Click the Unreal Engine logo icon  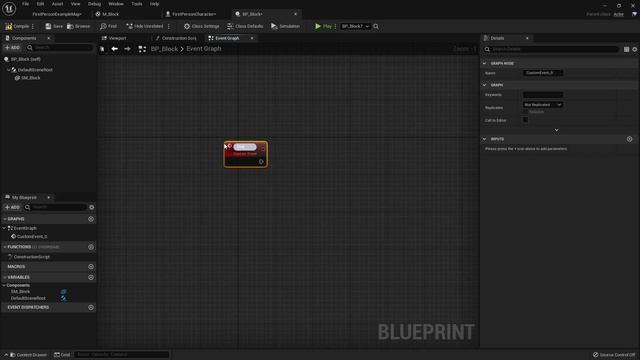(9, 8)
